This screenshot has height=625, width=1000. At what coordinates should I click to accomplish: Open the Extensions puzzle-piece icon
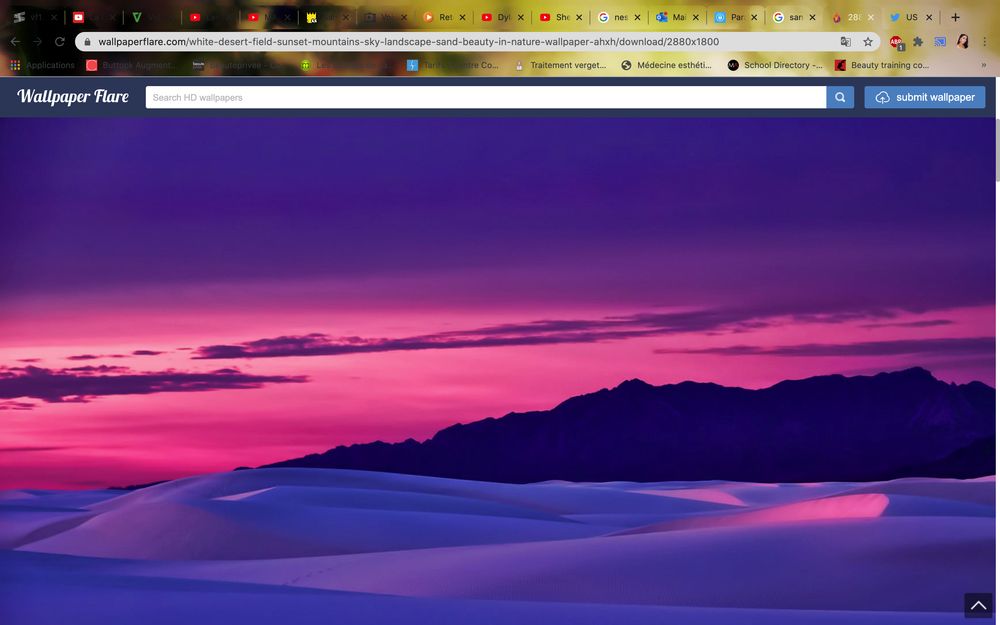click(x=918, y=41)
